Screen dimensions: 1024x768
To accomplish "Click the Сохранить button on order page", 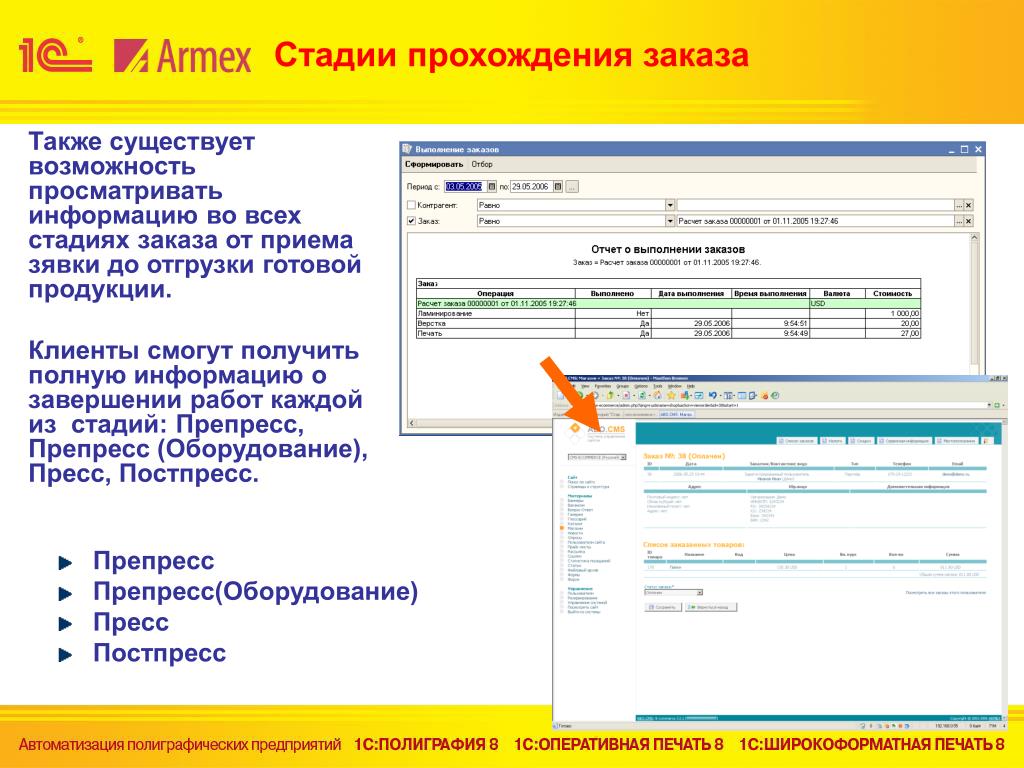I will [663, 607].
